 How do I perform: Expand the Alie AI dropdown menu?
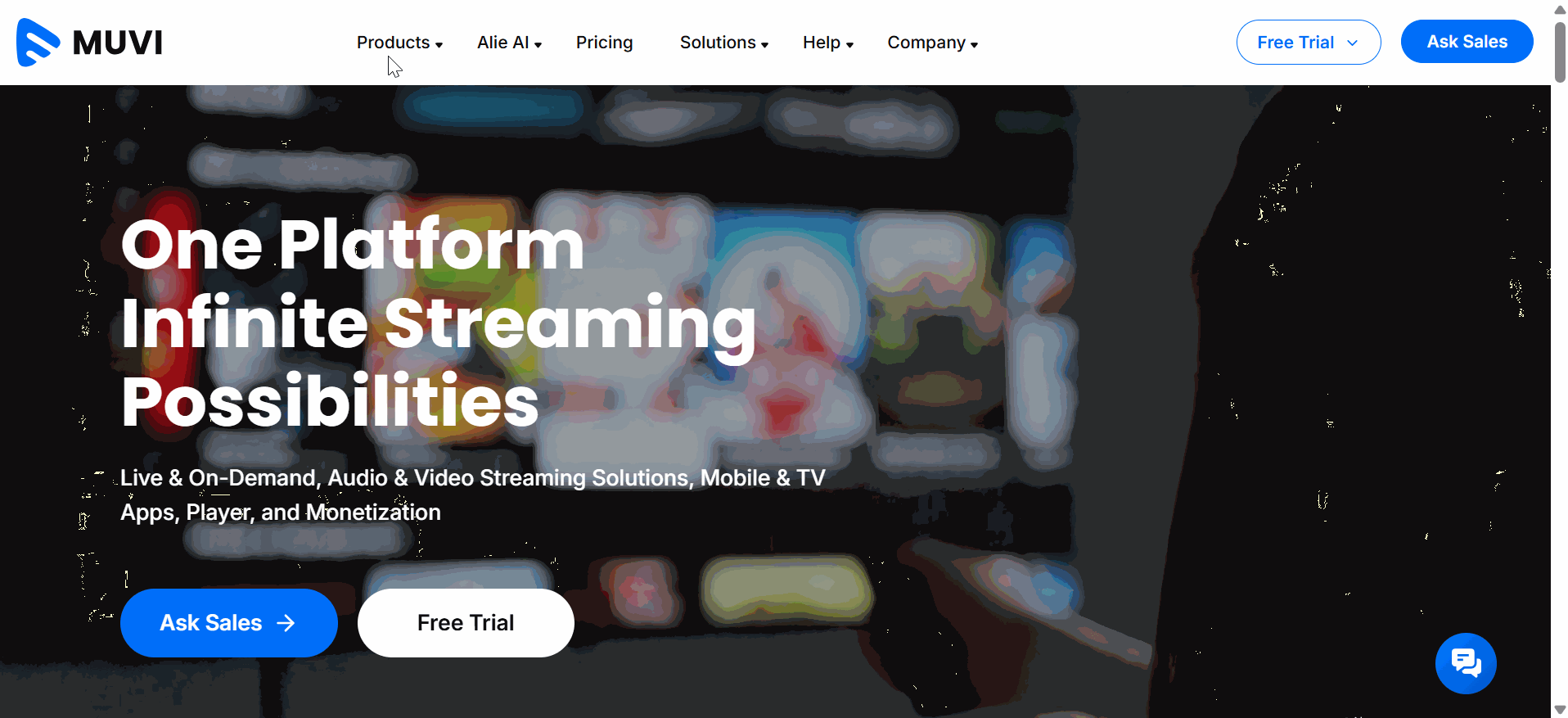tap(509, 43)
